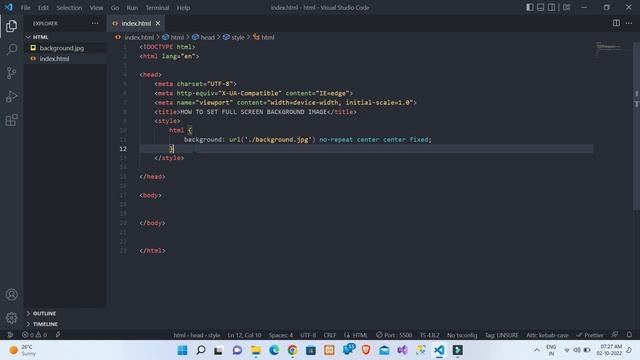The width and height of the screenshot is (640, 360).
Task: Open taskbar Search magnifier icon
Action: [x=201, y=350]
